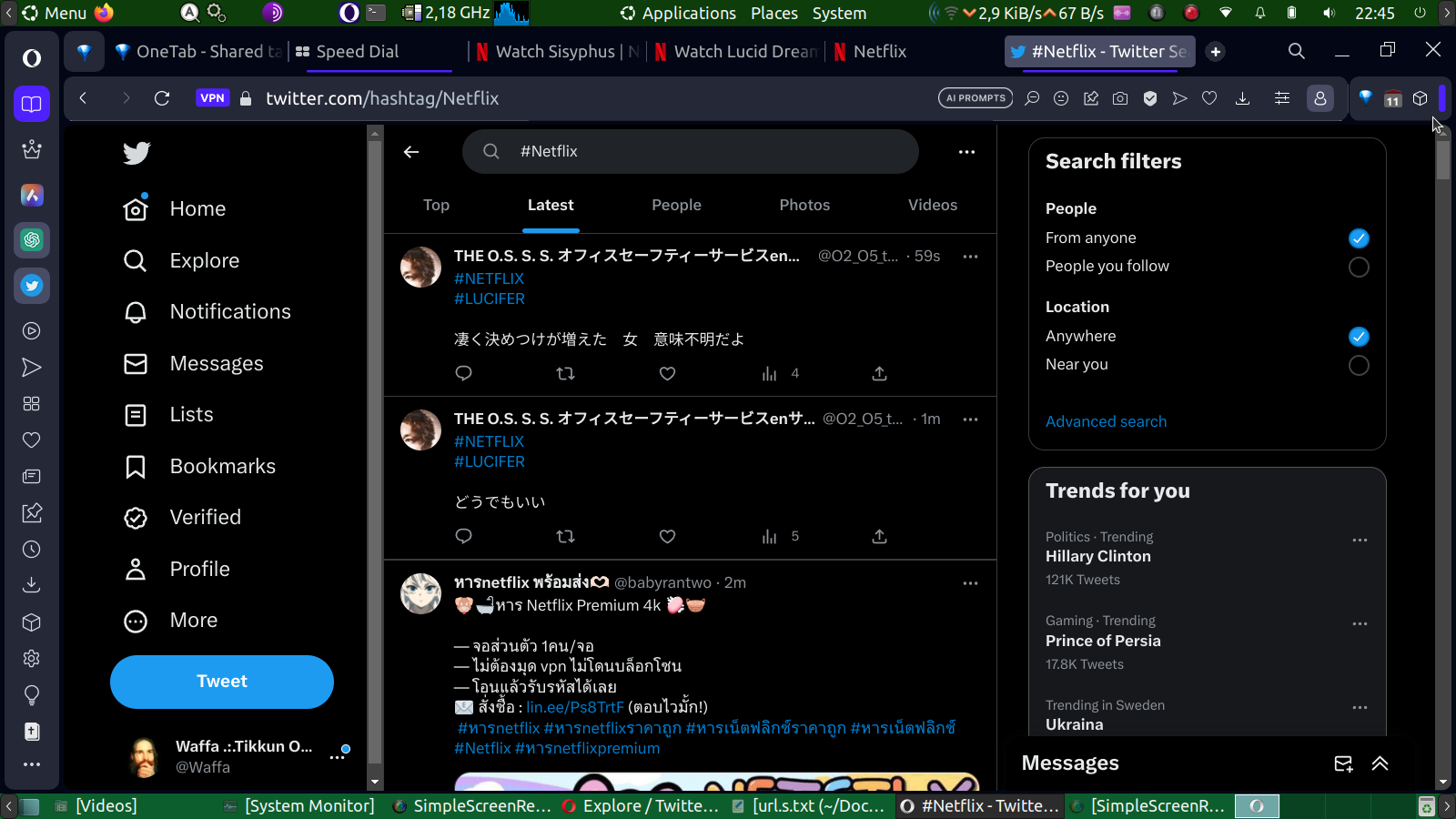Viewport: 1456px width, 819px height.
Task: Open options for Prince of Persia trend
Action: (1360, 624)
